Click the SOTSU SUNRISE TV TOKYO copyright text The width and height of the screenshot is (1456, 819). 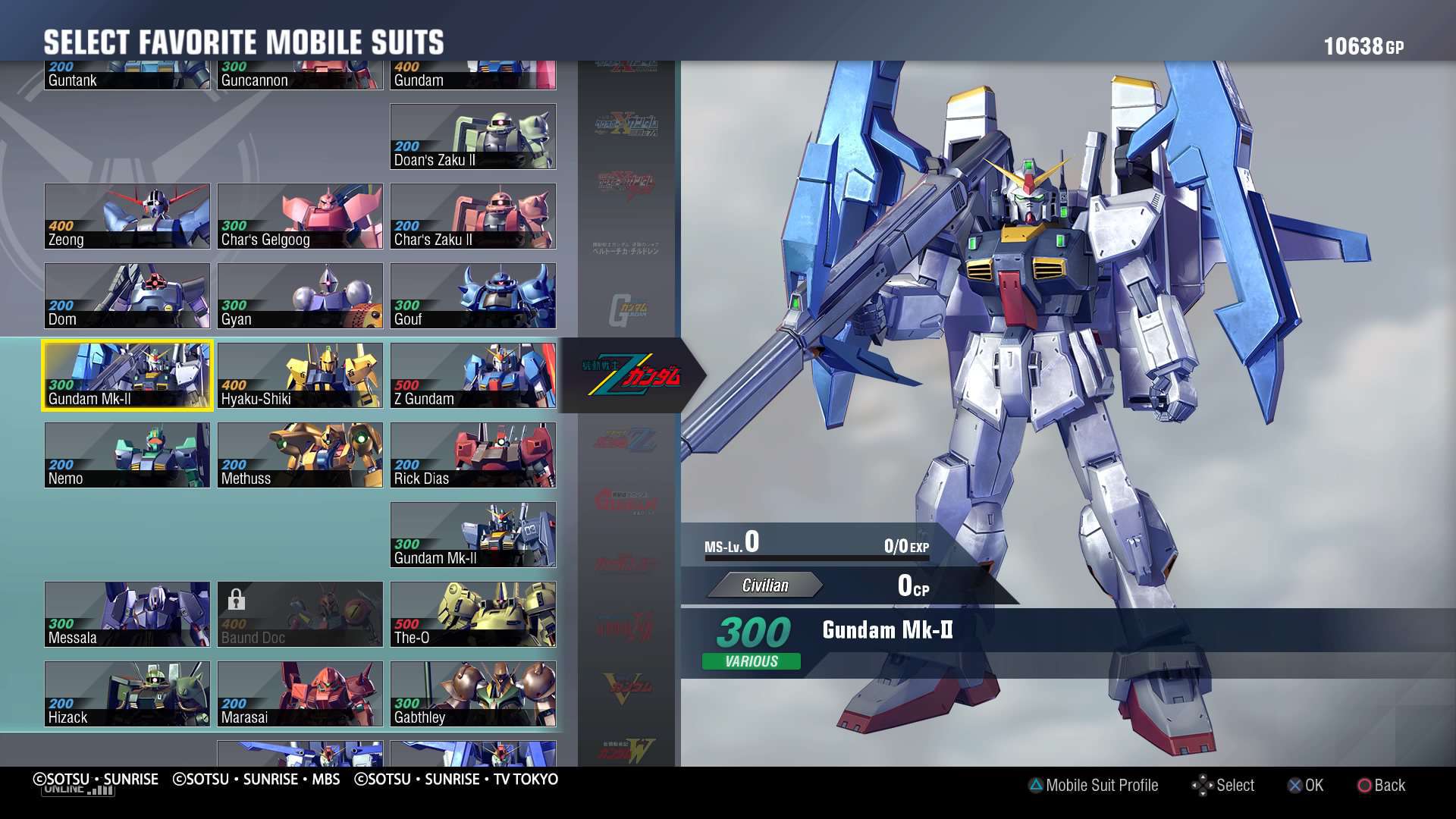click(x=456, y=780)
